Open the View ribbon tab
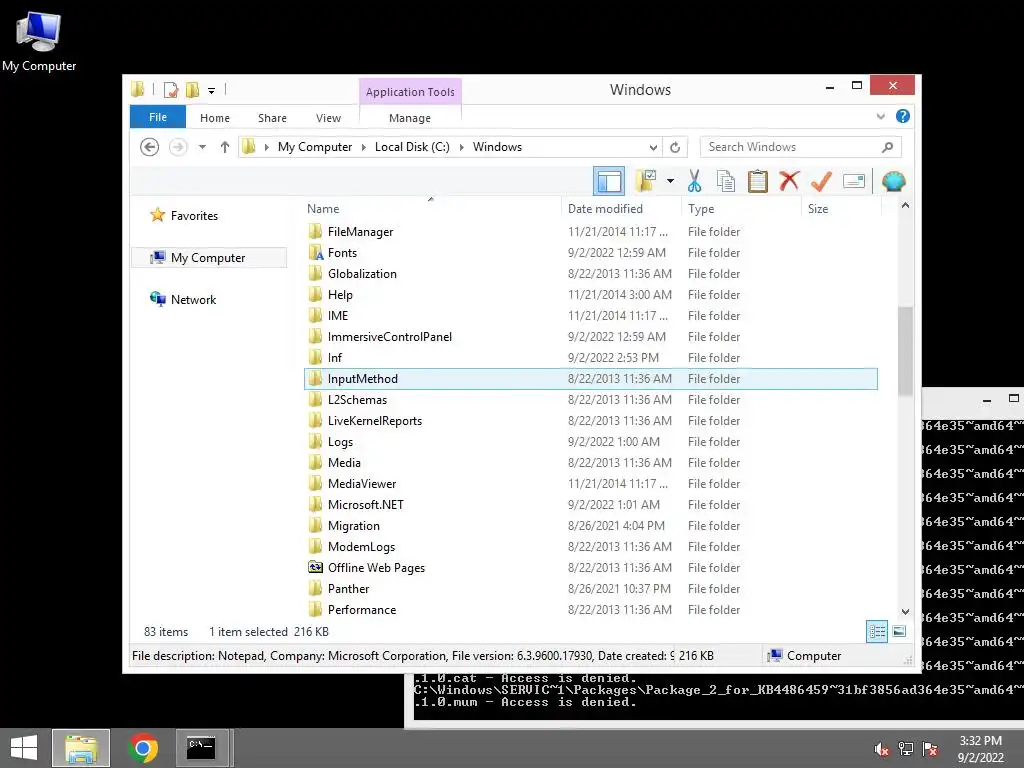Screen dimensions: 1024x768 click(328, 118)
